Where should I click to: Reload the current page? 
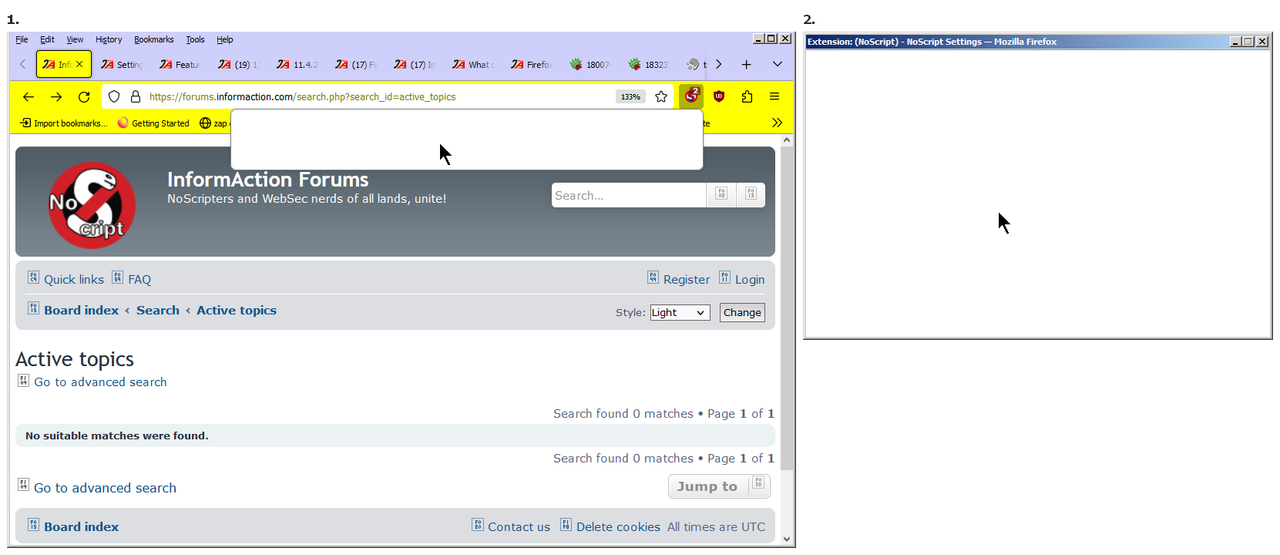click(84, 96)
